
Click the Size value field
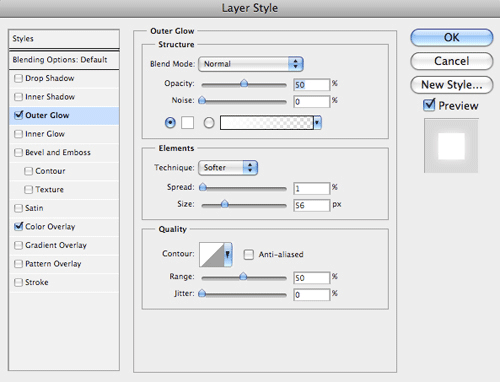tap(311, 205)
